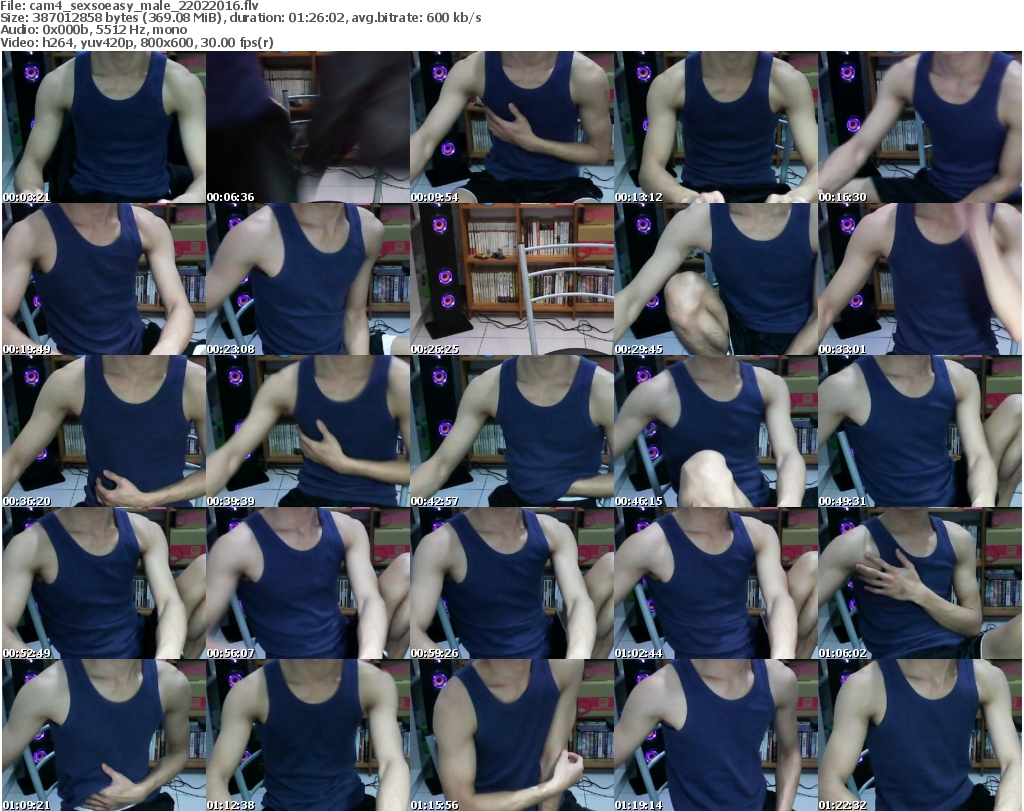Screen dimensions: 1024x811
Task: Click the file name cam4_sexsoeasy_male_22022016.flv
Action: click(144, 6)
